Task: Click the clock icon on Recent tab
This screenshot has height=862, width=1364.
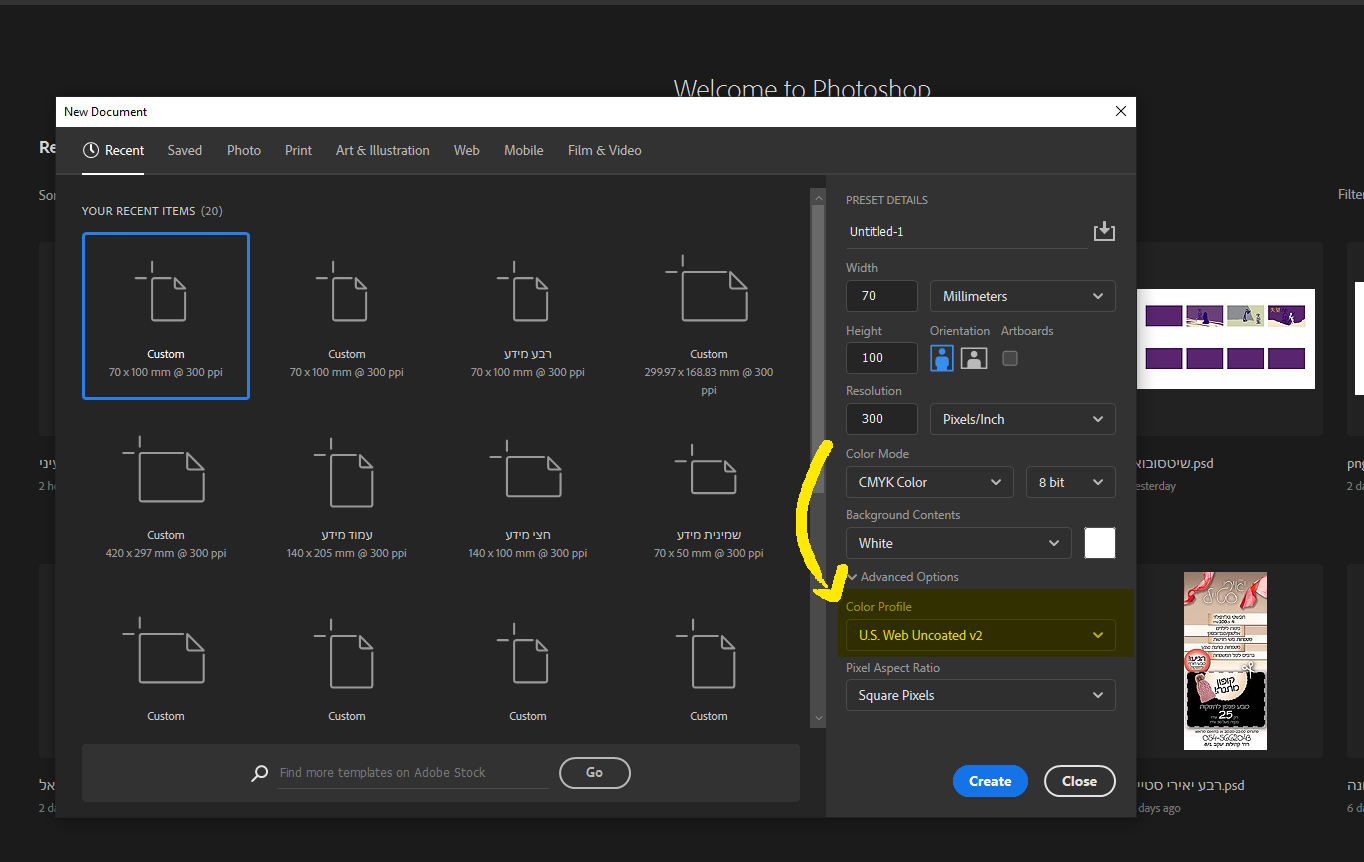Action: pyautogui.click(x=91, y=150)
